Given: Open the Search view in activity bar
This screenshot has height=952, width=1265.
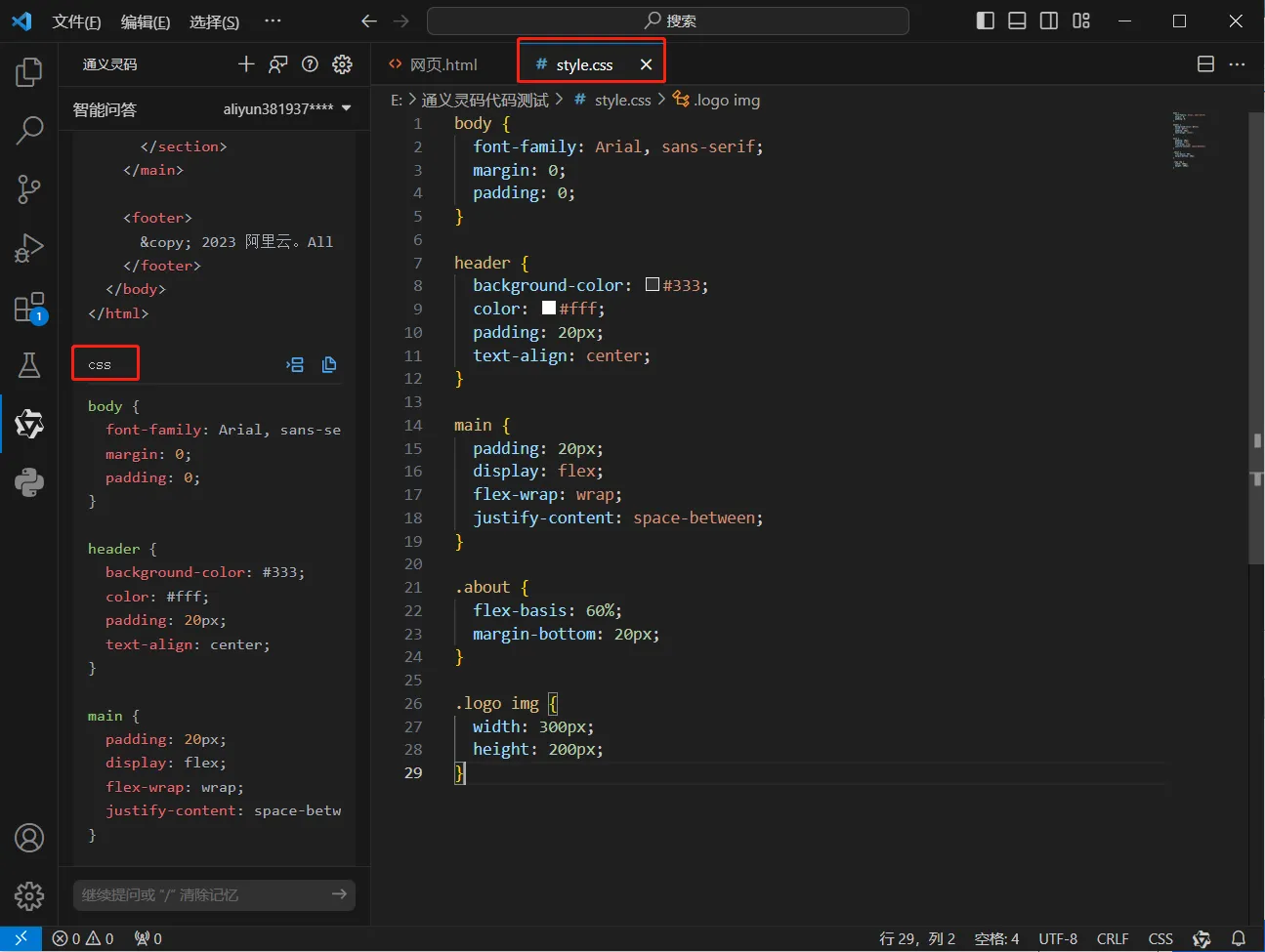Looking at the screenshot, I should pos(29,130).
